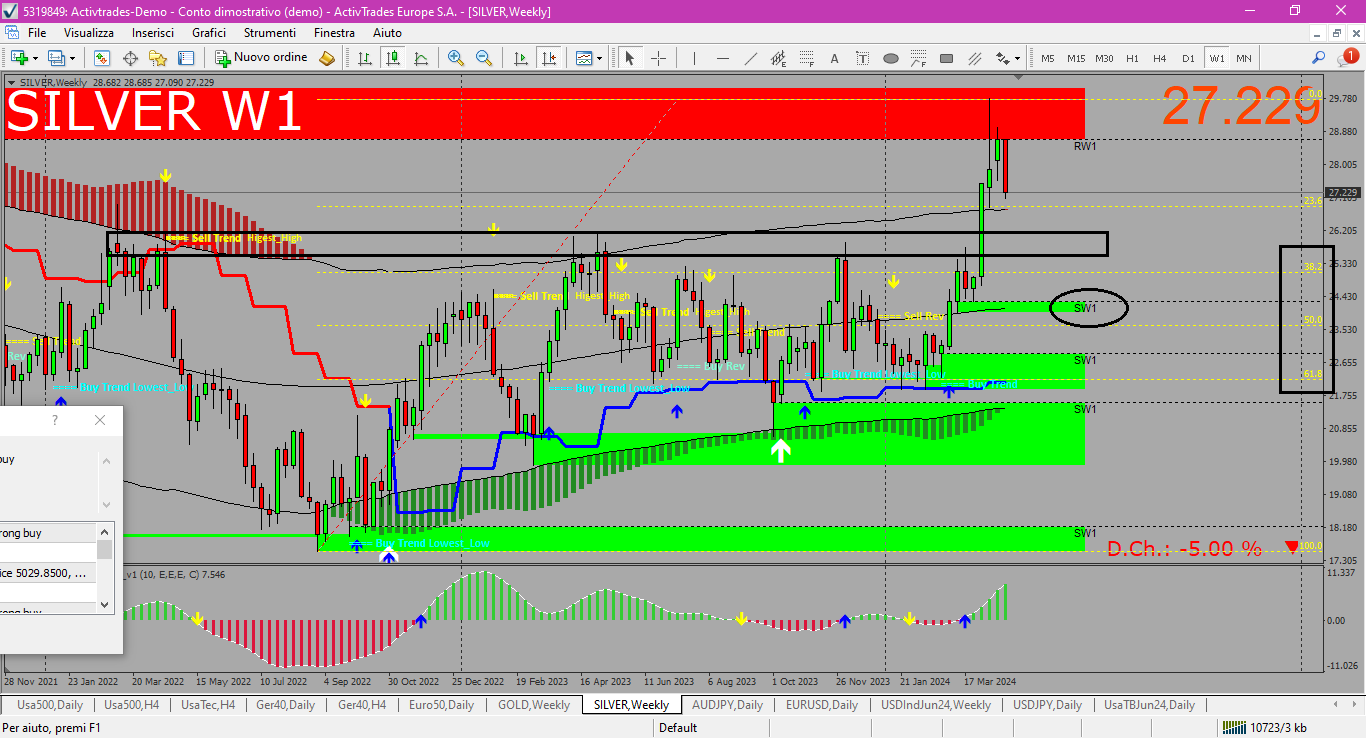Draw a Fibonacci arc tool

[x=918, y=58]
